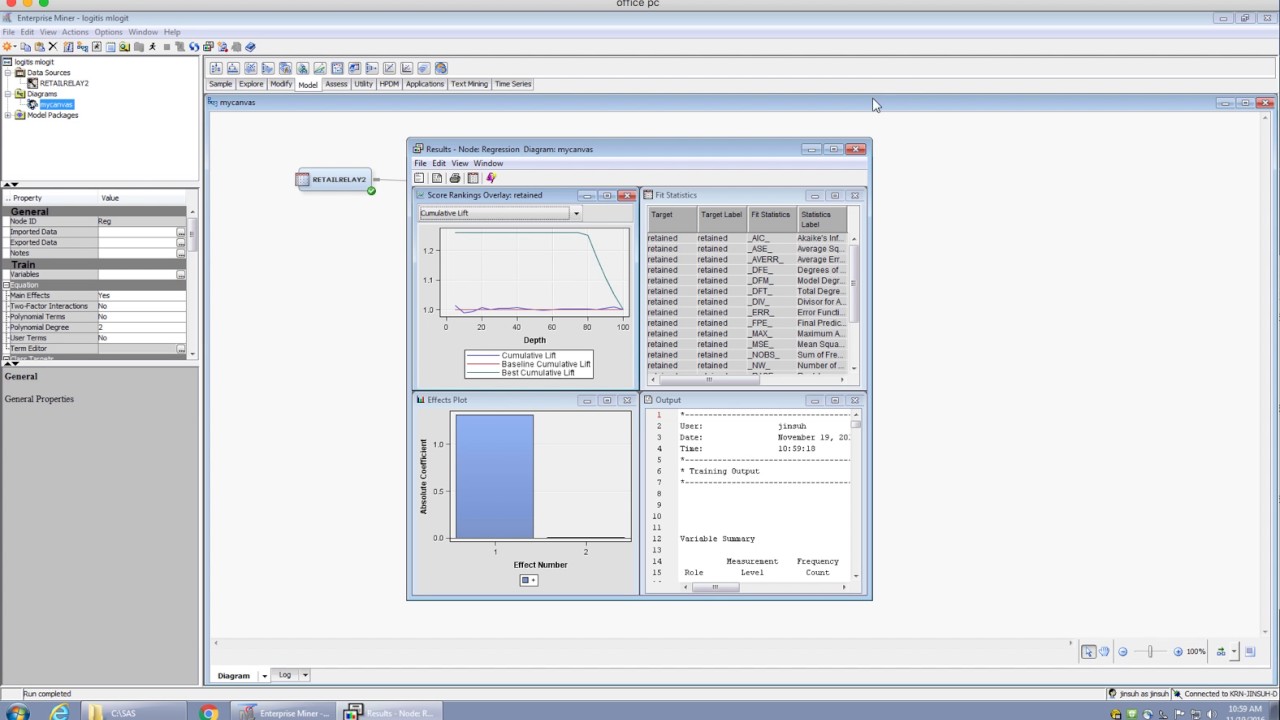Click the Paste icon in main toolbar

(x=39, y=46)
